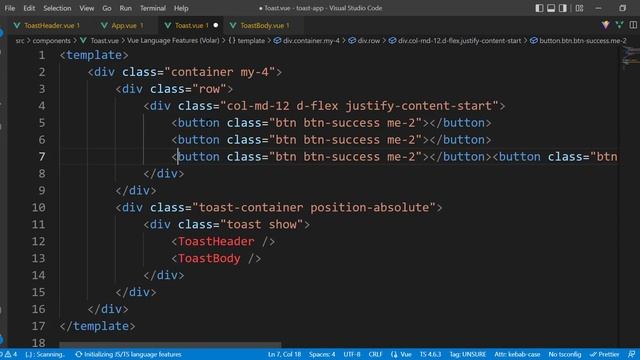Image resolution: width=640 pixels, height=360 pixels.
Task: Open the Terminal menu
Action: point(153,8)
